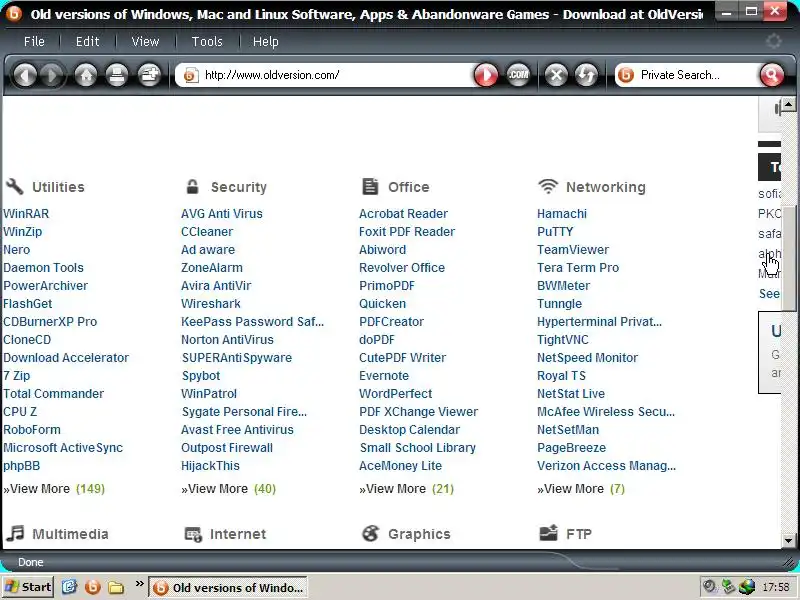Open the Acrobat Reader link
Screen dimensions: 800x600
(x=403, y=214)
